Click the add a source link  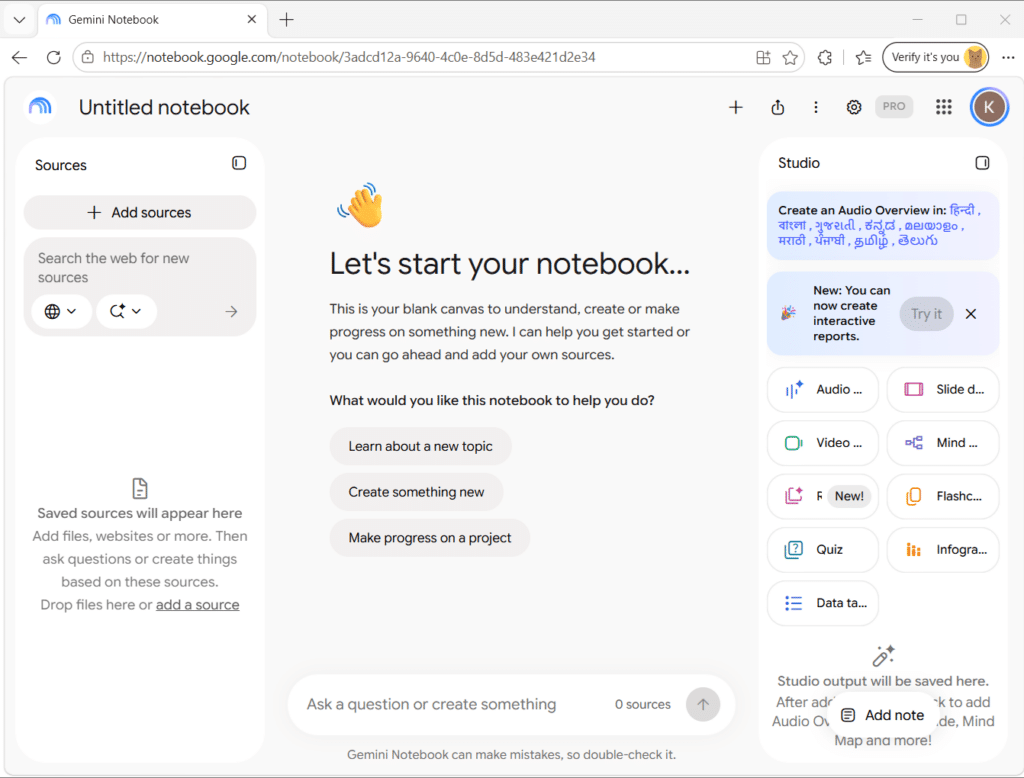(197, 605)
